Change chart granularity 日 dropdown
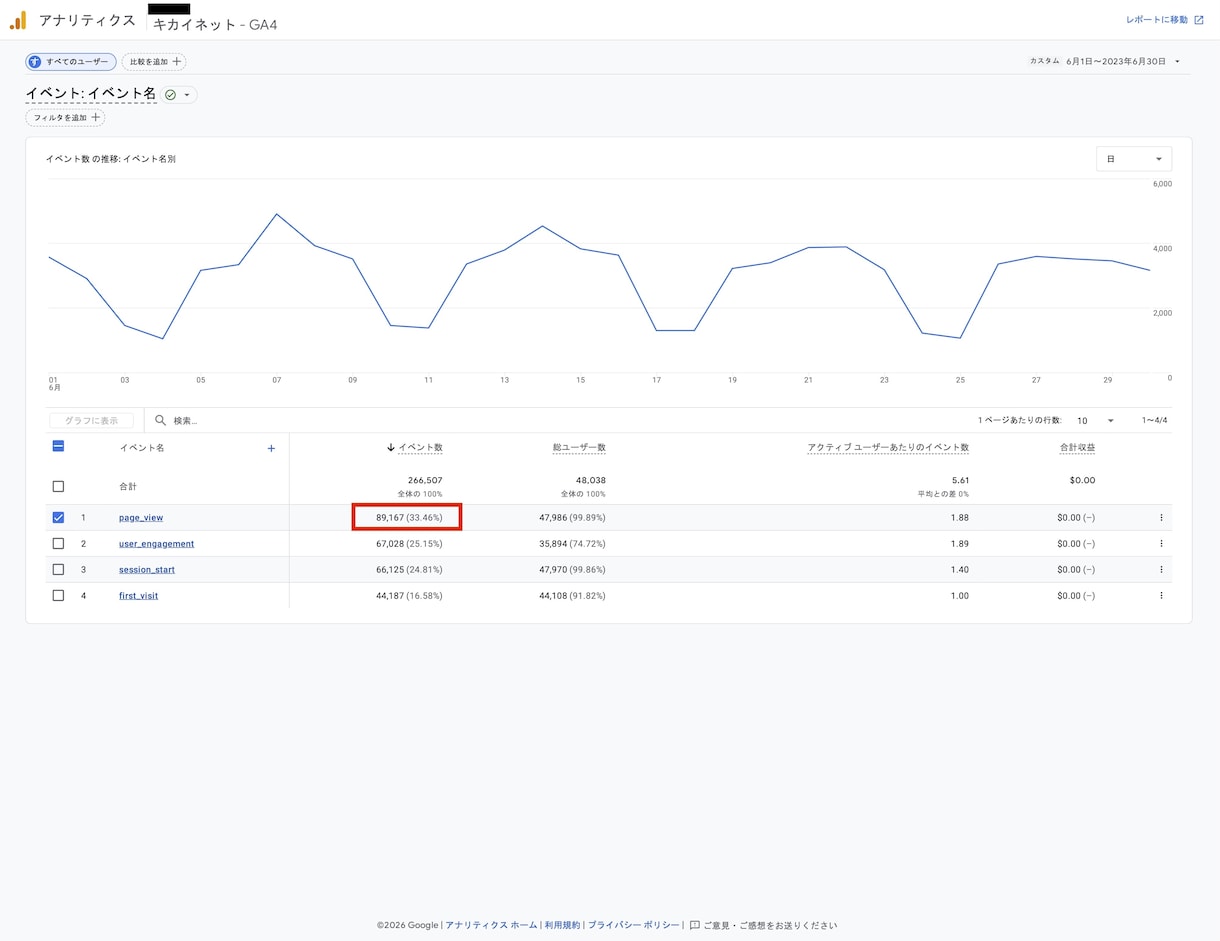The image size is (1220, 941). coord(1134,159)
